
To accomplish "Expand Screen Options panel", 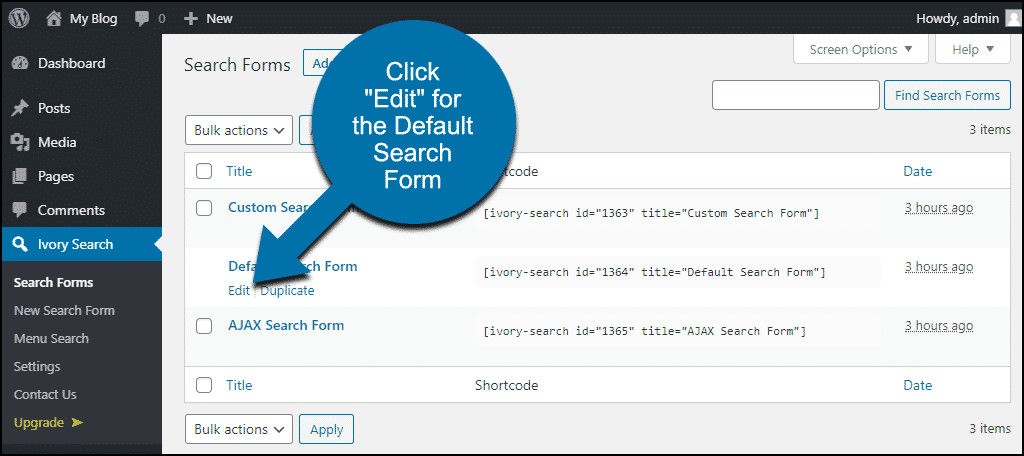I will click(861, 50).
